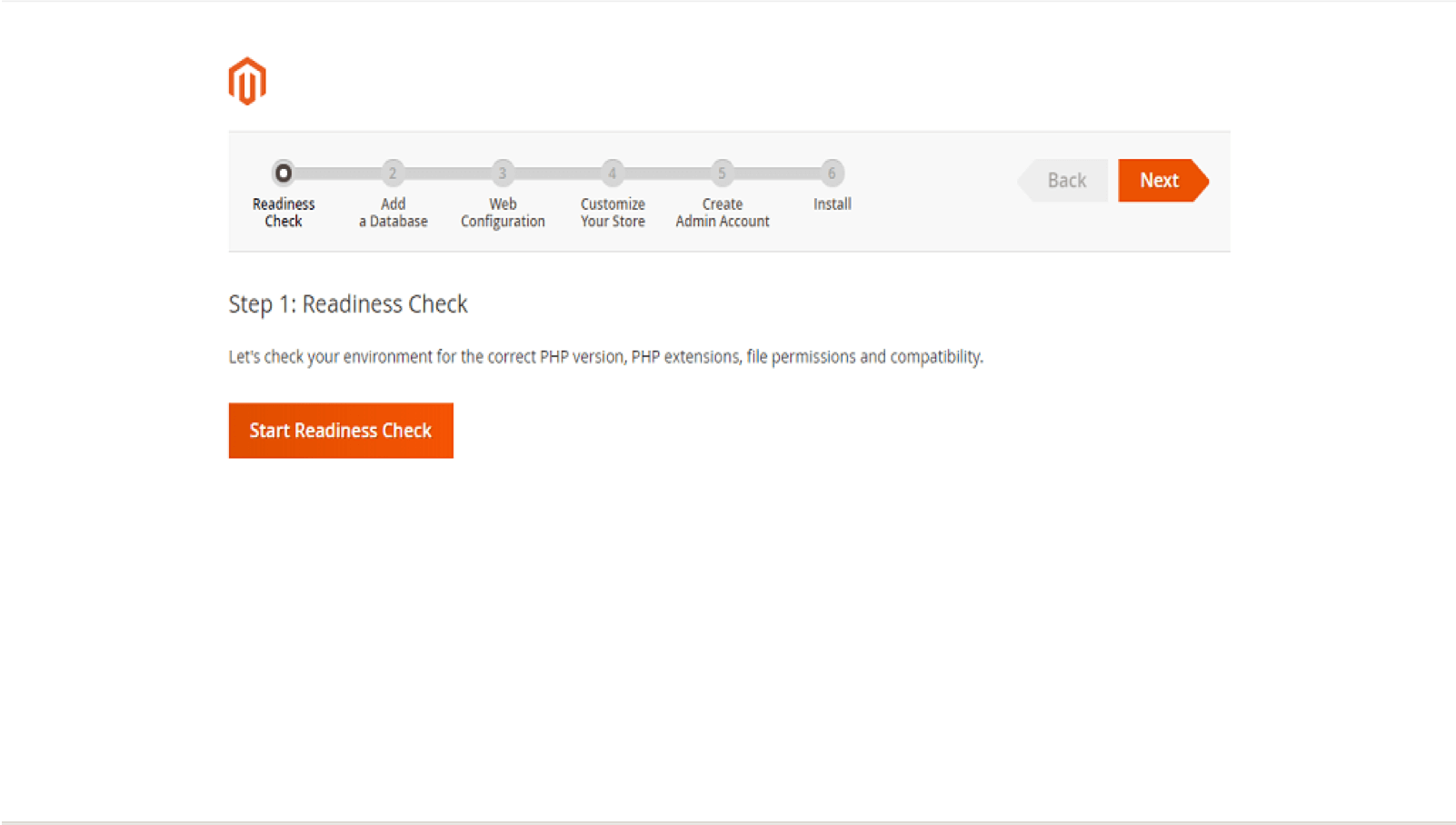Viewport: 1456px width, 825px height.
Task: Click Start Readiness Check button
Action: click(x=341, y=431)
